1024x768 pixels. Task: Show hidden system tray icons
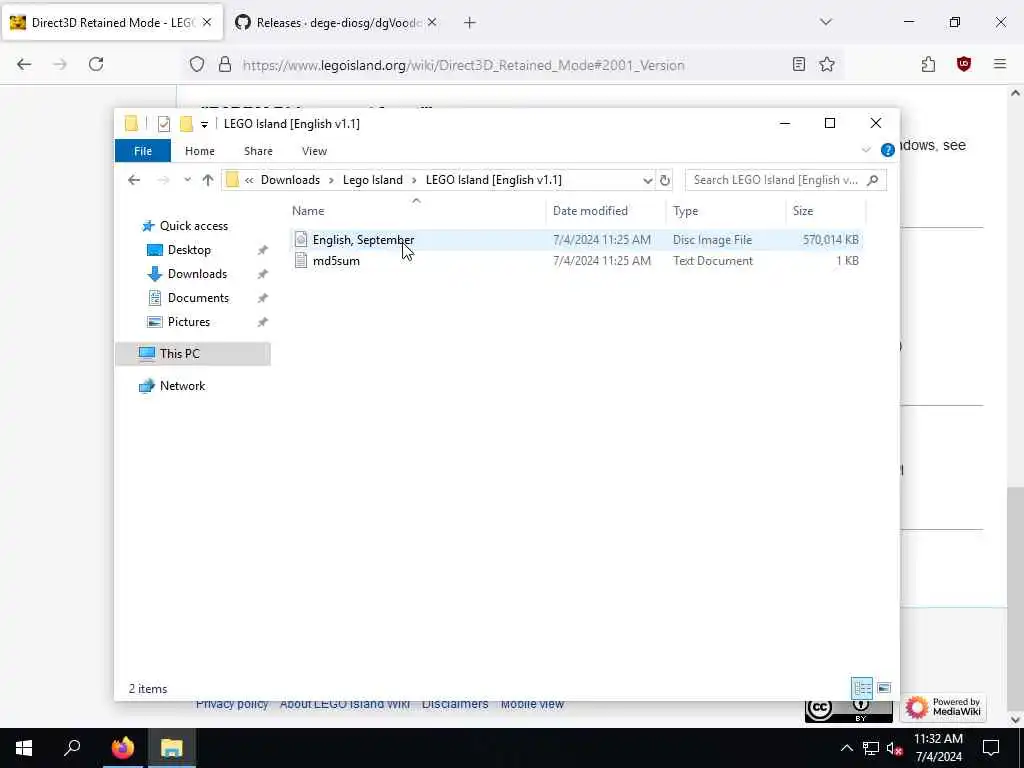846,748
